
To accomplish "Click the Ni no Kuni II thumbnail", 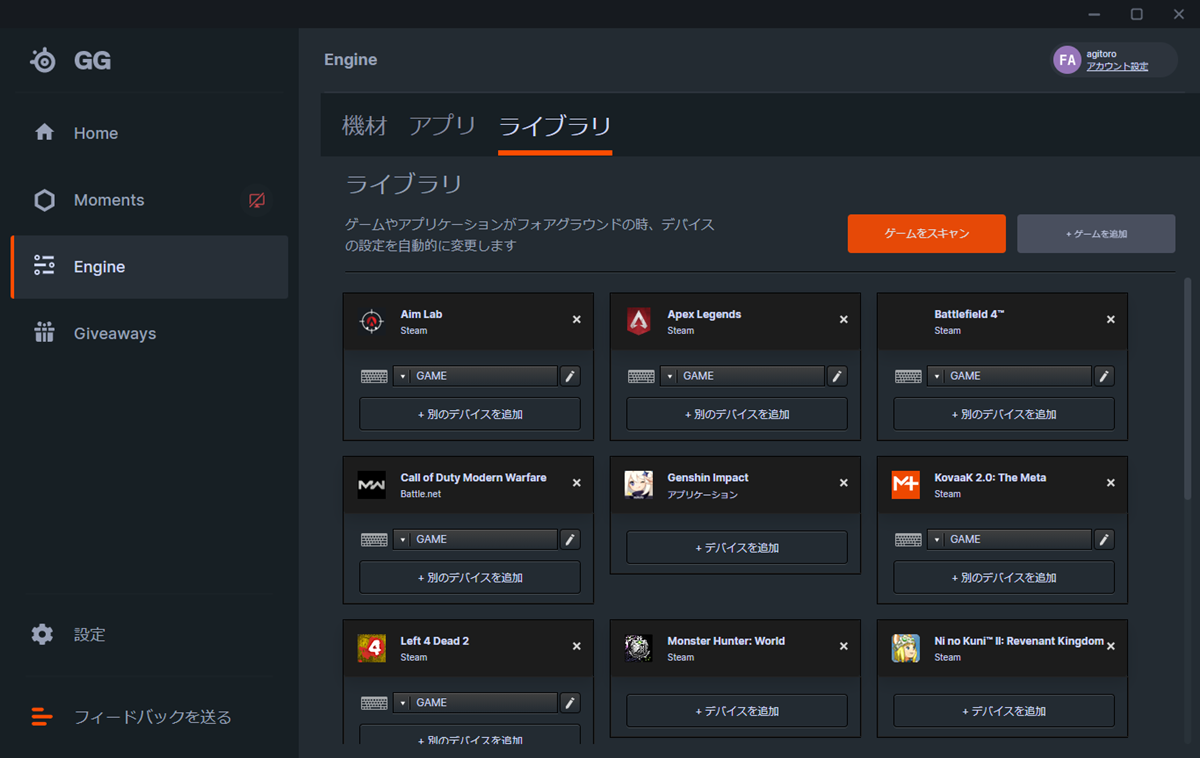I will coord(905,648).
